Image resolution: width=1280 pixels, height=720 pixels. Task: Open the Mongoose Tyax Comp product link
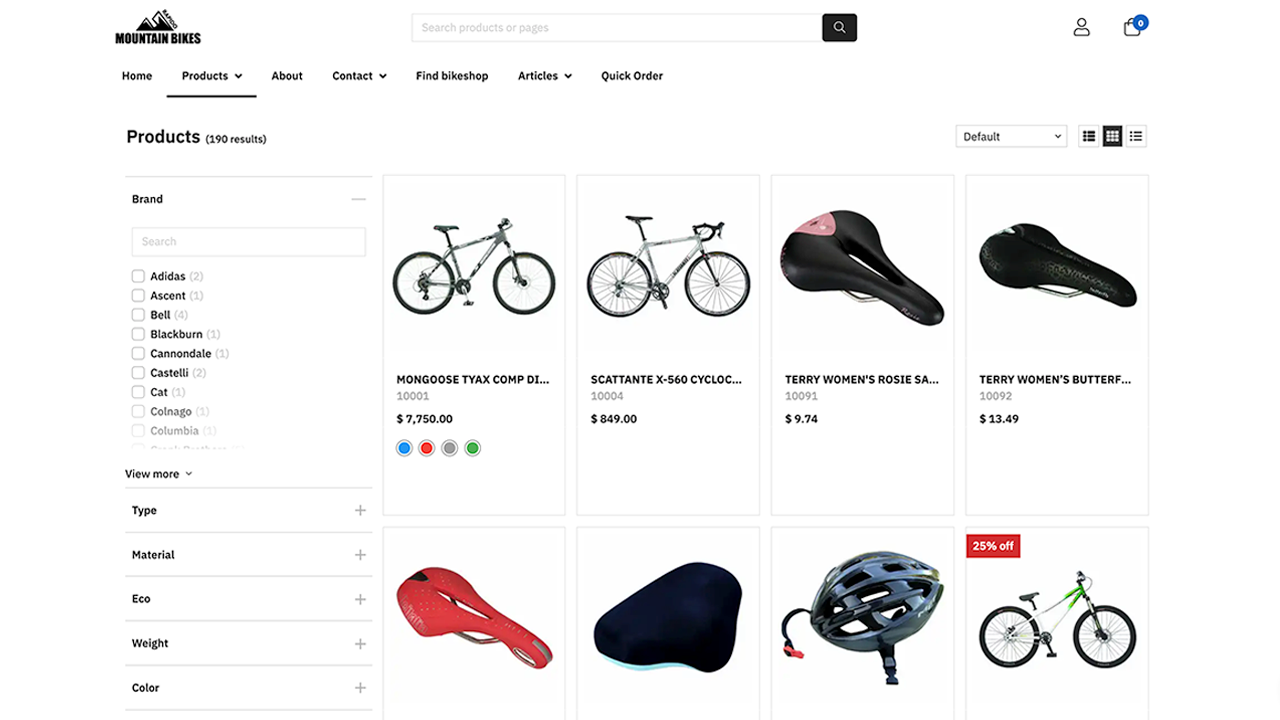coord(473,379)
